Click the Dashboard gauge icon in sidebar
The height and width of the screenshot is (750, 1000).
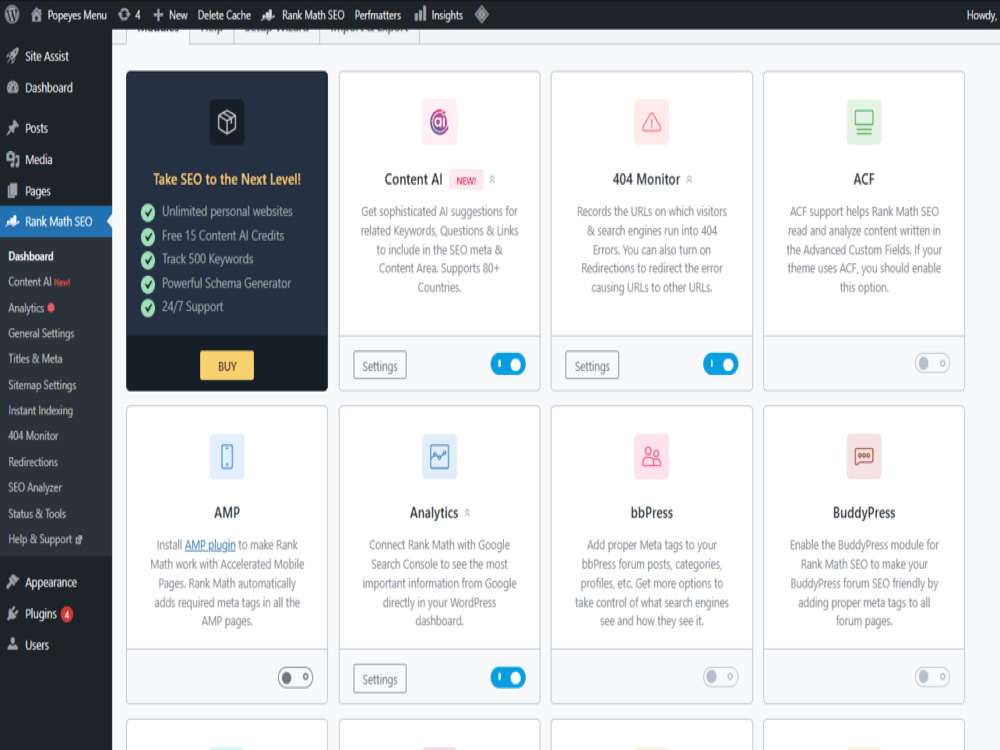(12, 87)
